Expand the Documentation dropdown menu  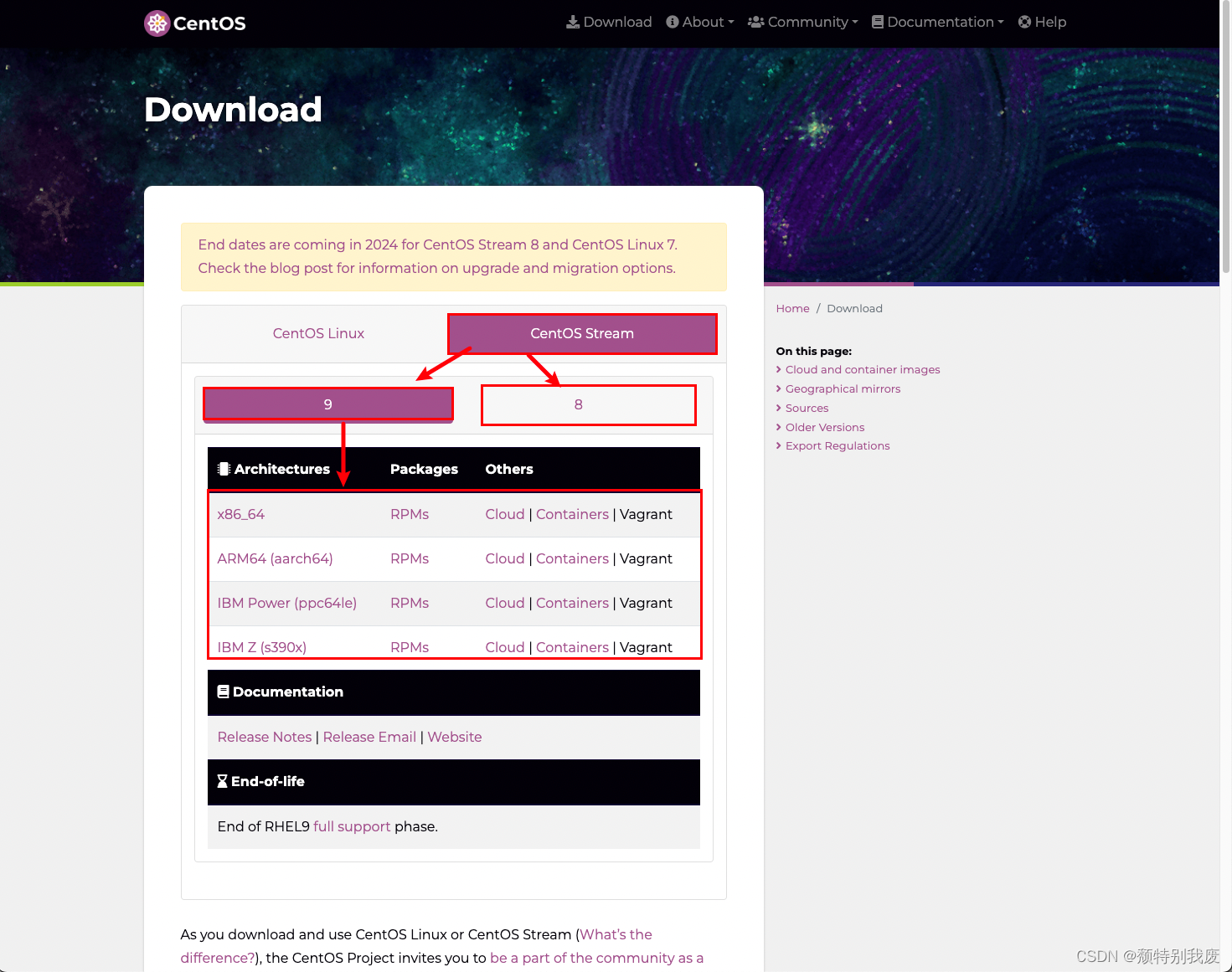pos(938,22)
